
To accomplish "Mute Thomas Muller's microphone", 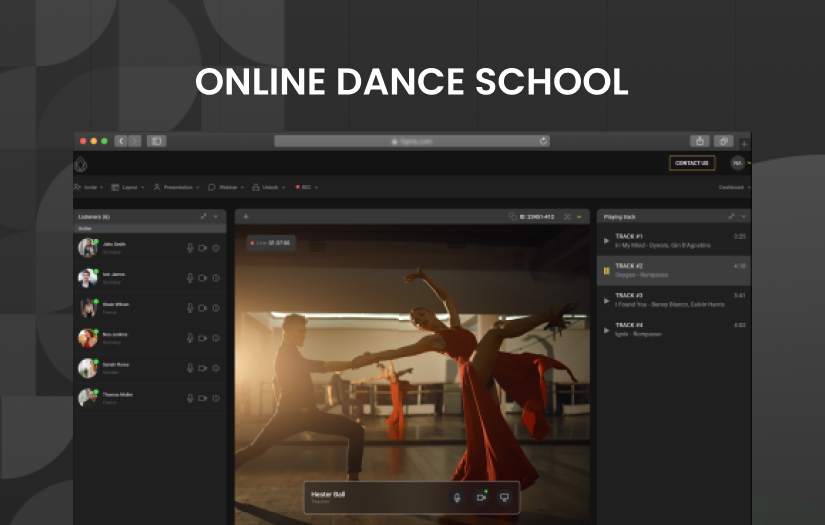I will (x=190, y=398).
